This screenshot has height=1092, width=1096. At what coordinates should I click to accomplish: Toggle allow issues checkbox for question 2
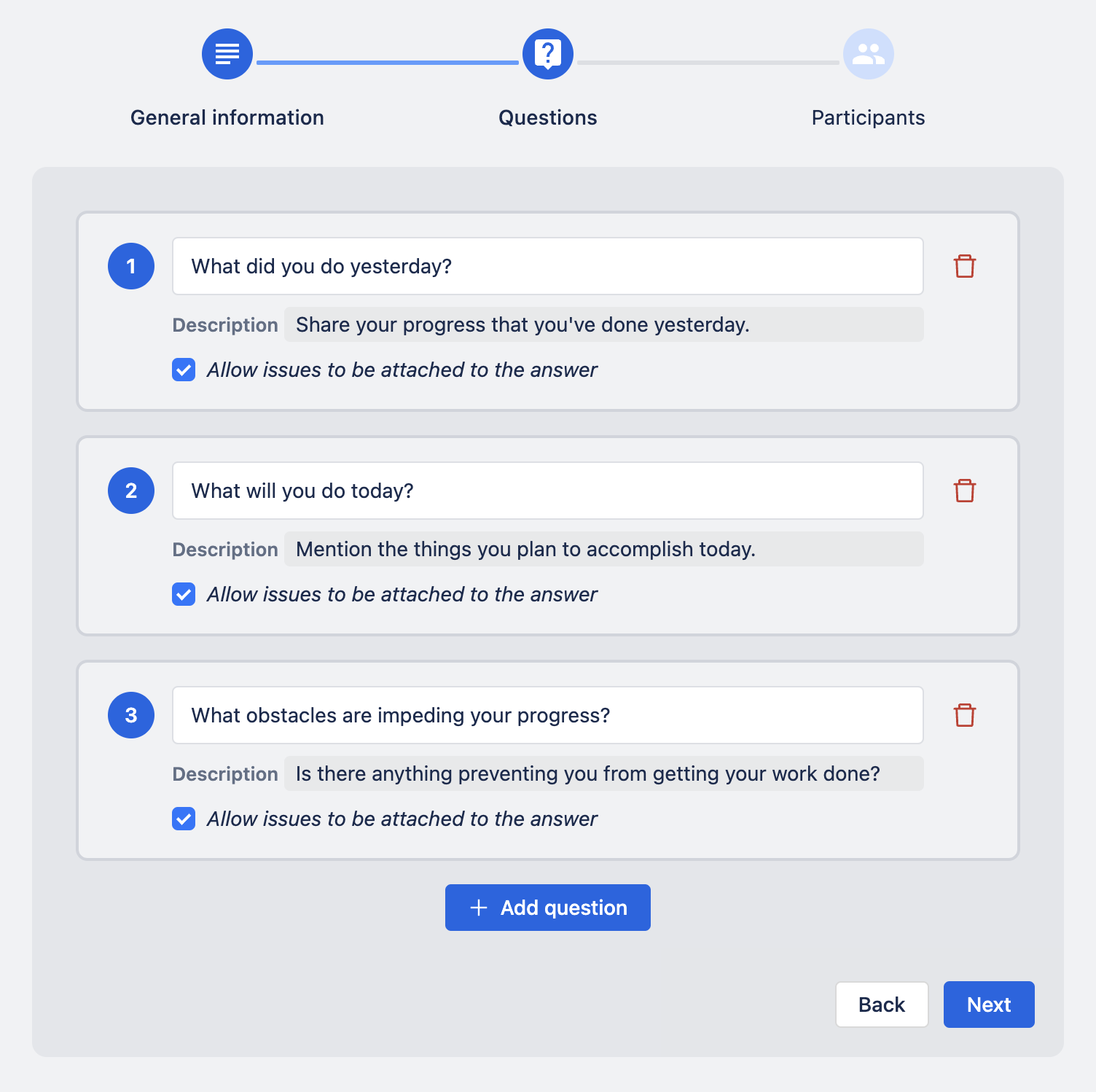184,594
